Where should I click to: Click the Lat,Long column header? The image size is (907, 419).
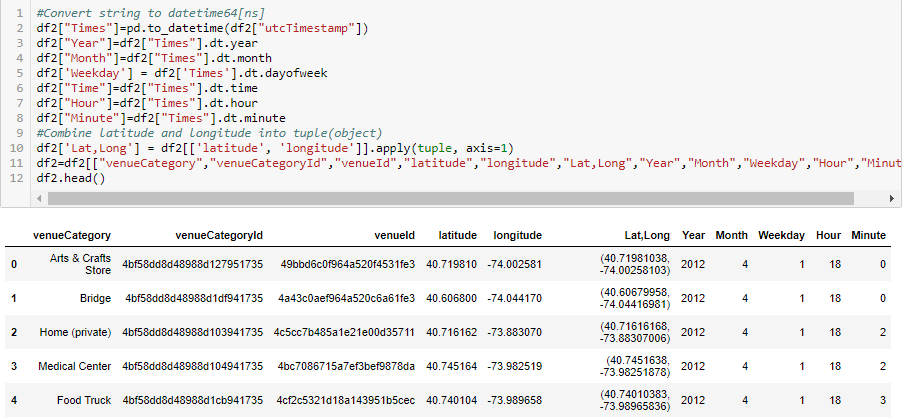647,236
